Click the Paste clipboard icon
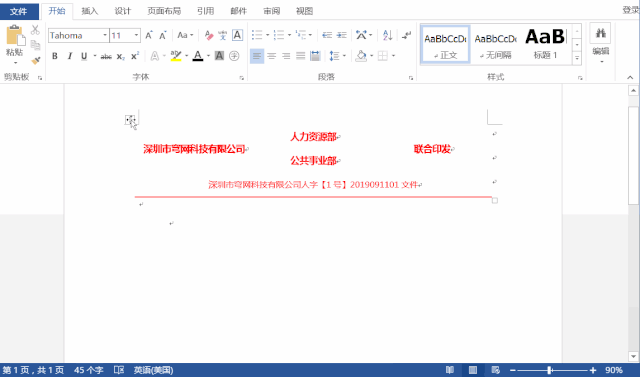Screen dimensions: 640x377 click(x=15, y=35)
